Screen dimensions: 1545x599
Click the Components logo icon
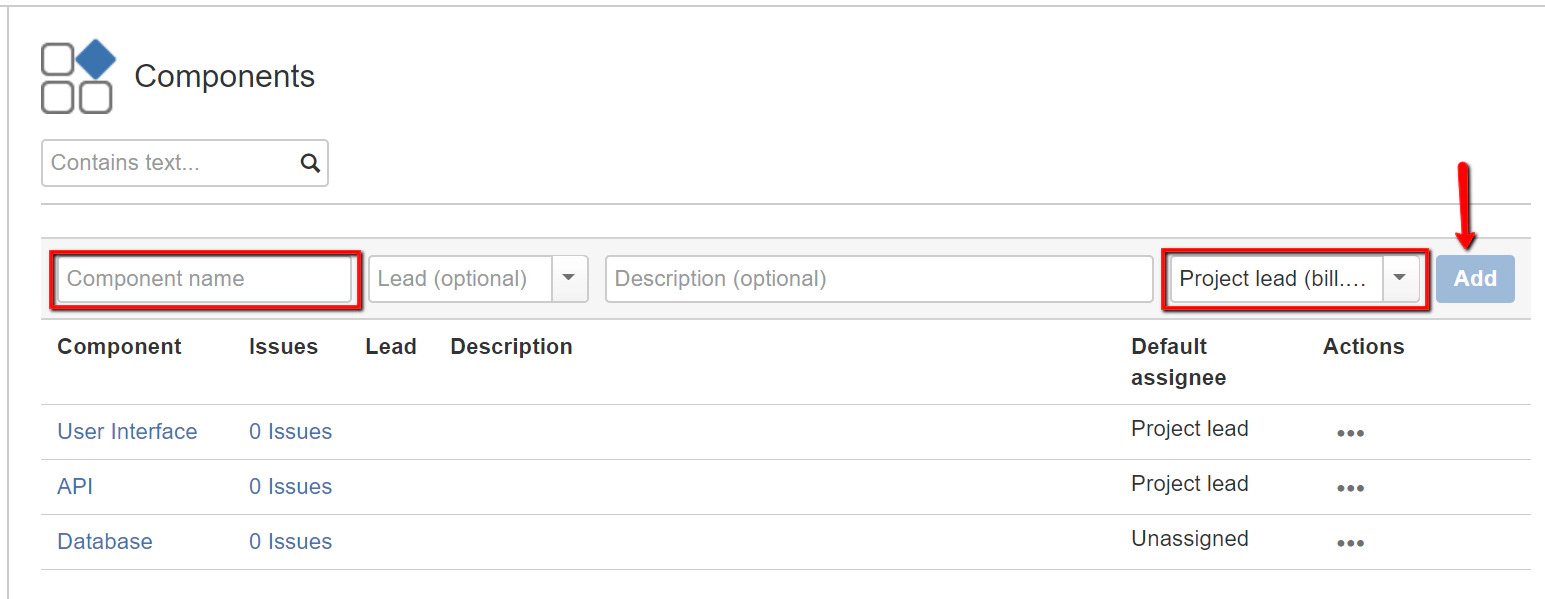78,77
